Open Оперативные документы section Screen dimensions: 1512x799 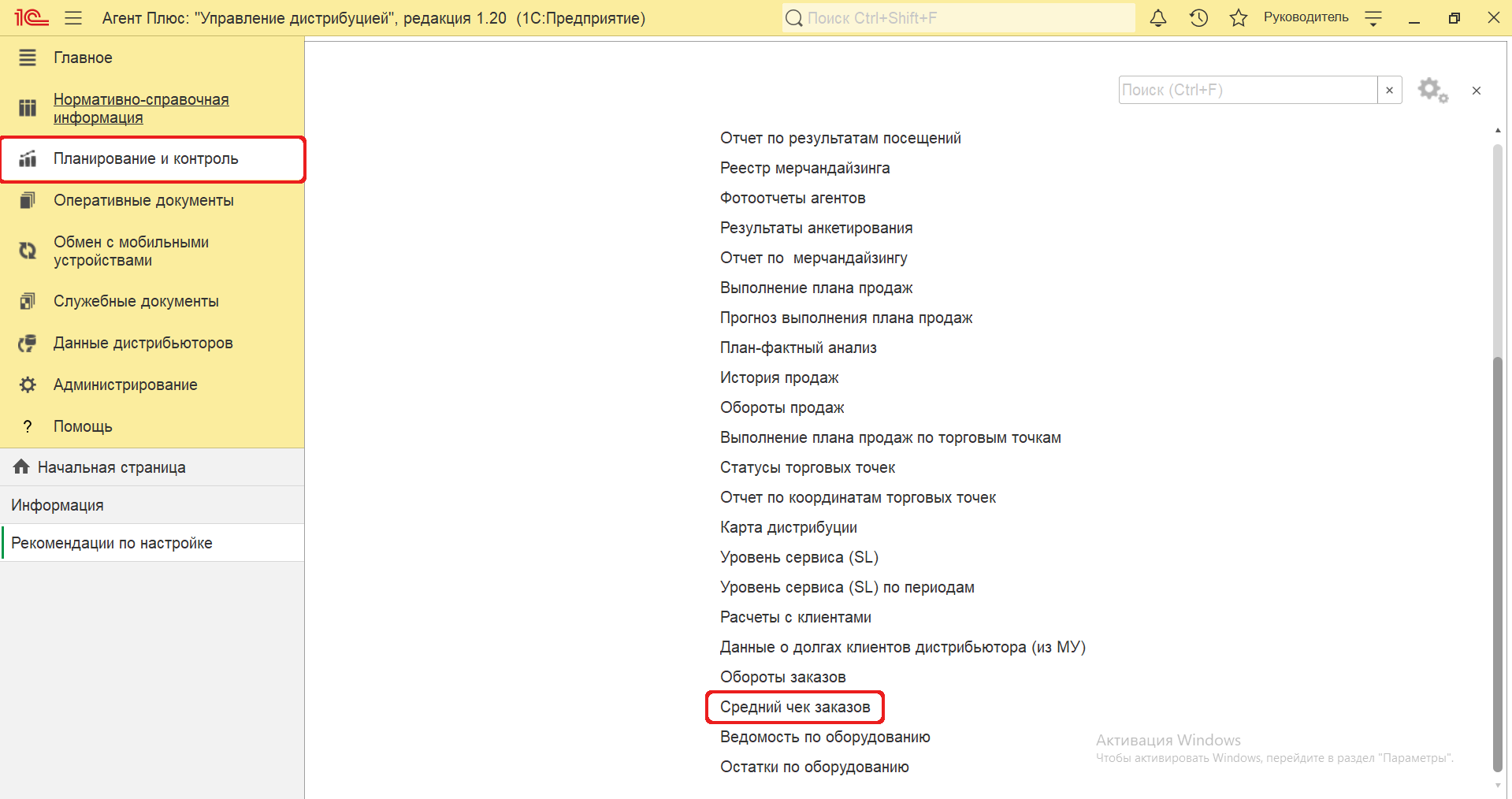coord(143,200)
